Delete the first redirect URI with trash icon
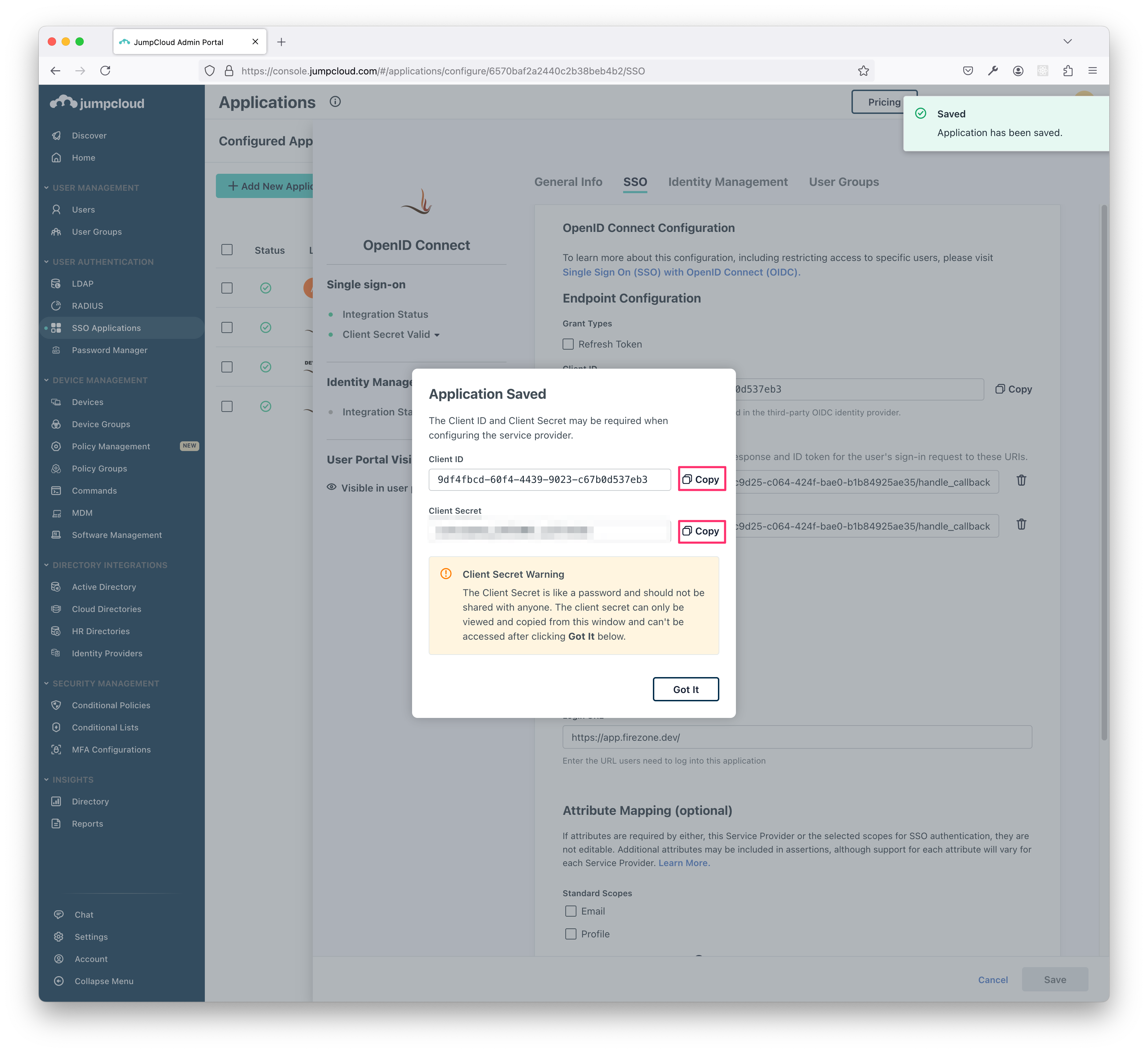The height and width of the screenshot is (1053, 1148). (x=1021, y=480)
